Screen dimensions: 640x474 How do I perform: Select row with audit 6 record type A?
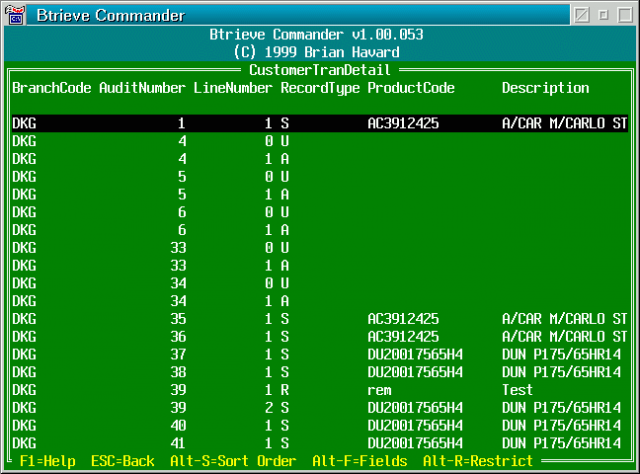(320, 230)
